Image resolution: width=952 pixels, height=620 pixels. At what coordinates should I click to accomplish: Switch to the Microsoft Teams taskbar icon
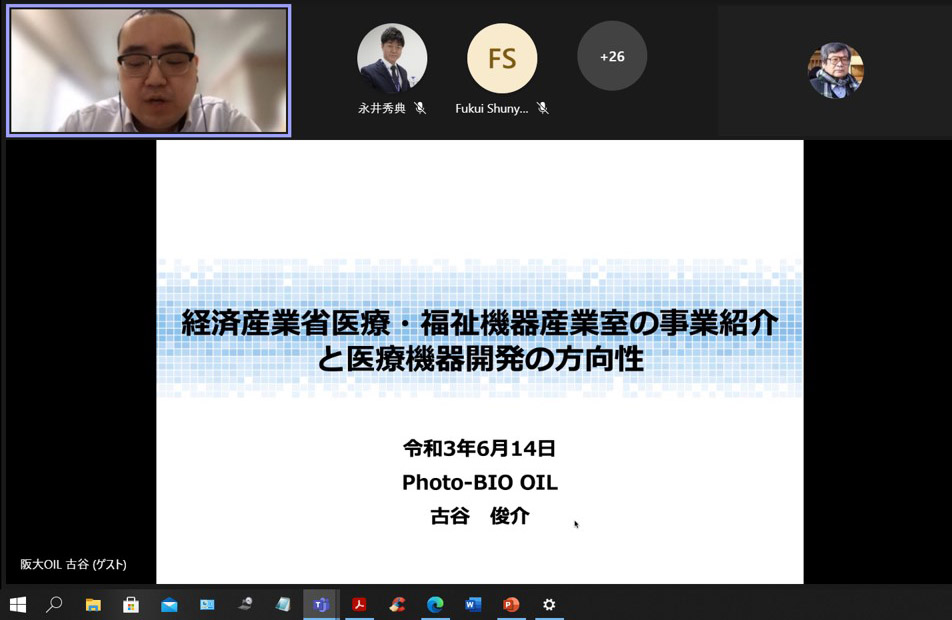click(x=321, y=604)
